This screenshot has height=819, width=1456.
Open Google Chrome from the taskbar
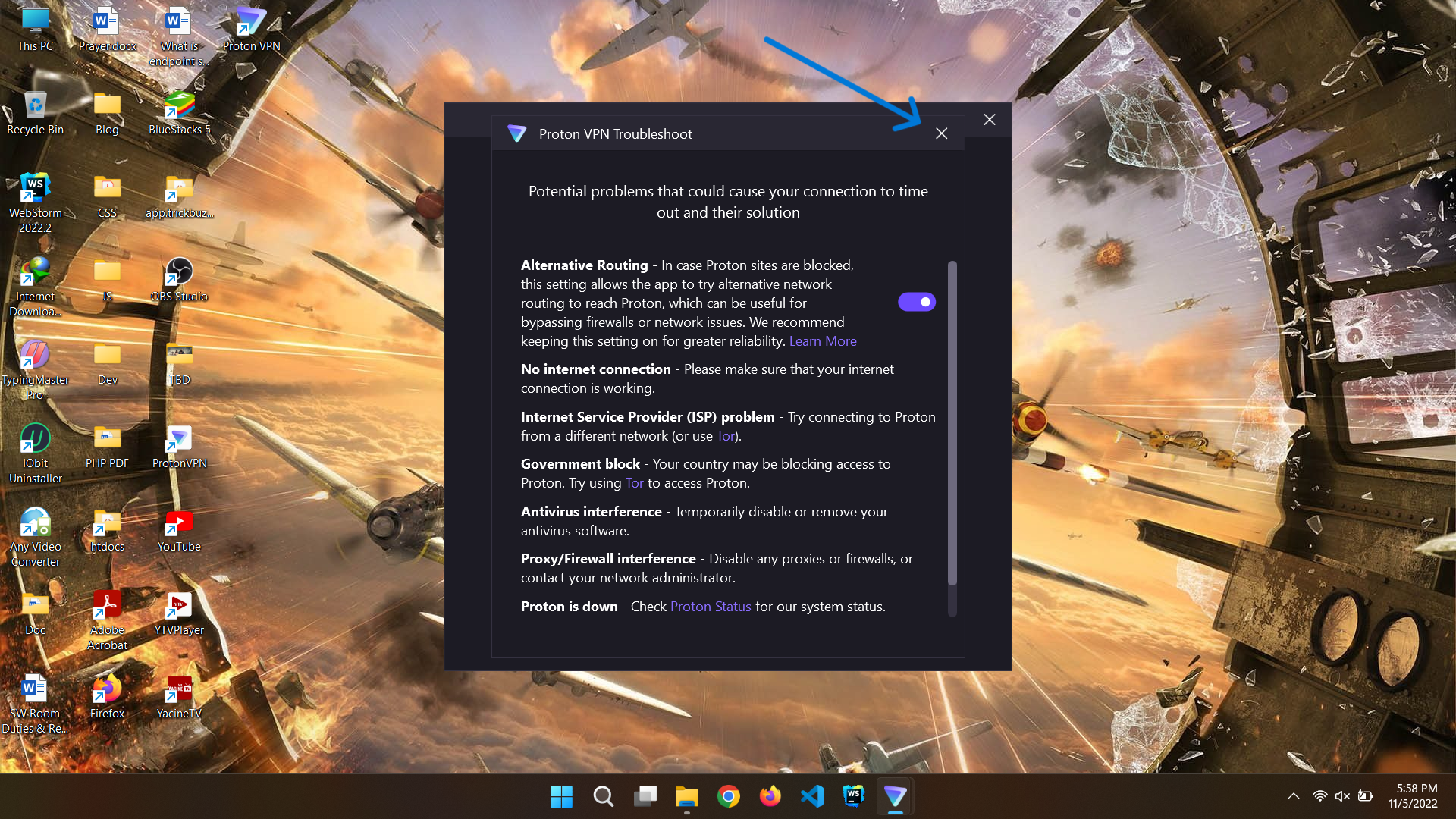[728, 796]
